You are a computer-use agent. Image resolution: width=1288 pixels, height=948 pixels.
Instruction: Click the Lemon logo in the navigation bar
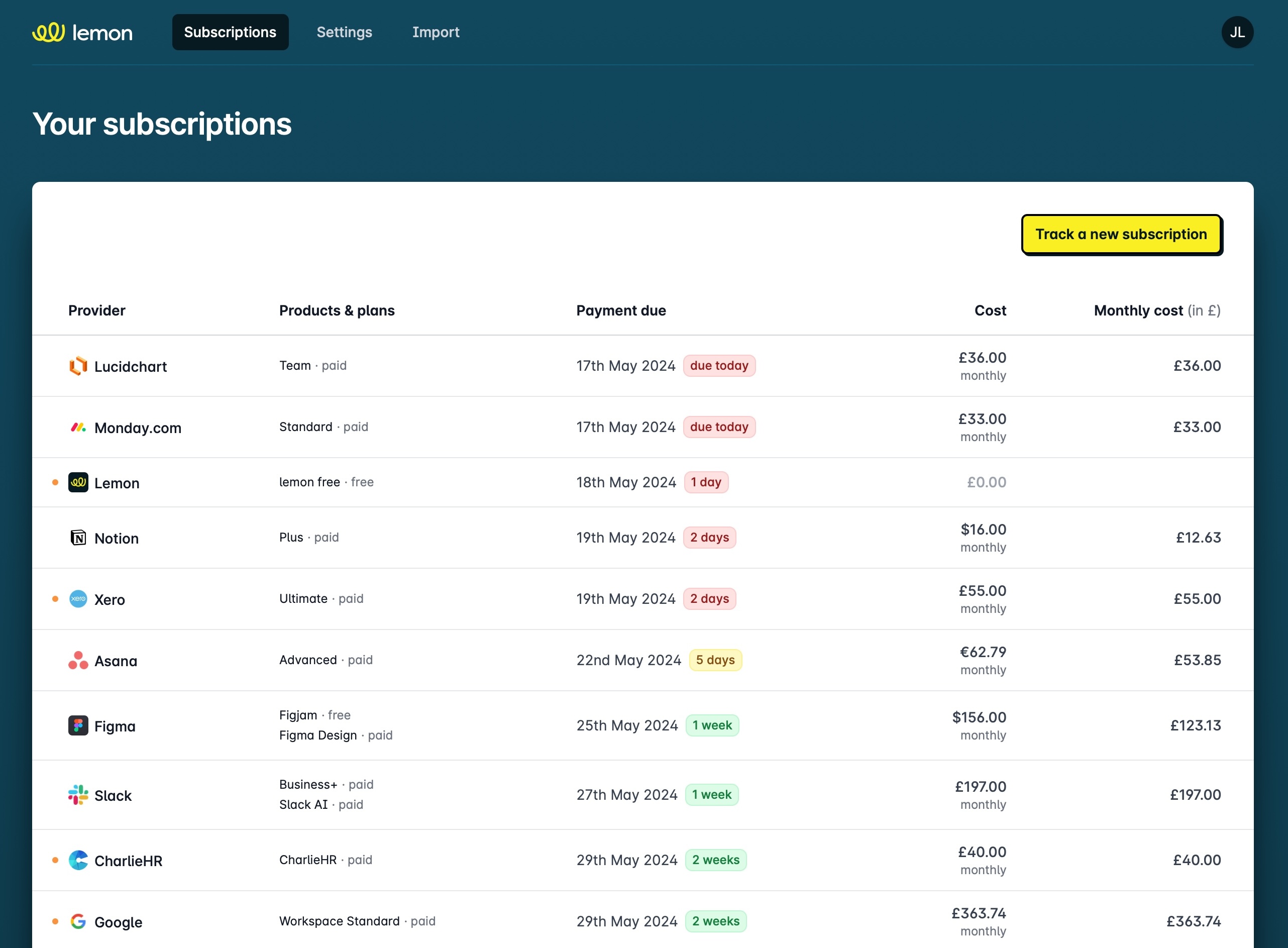(x=82, y=32)
